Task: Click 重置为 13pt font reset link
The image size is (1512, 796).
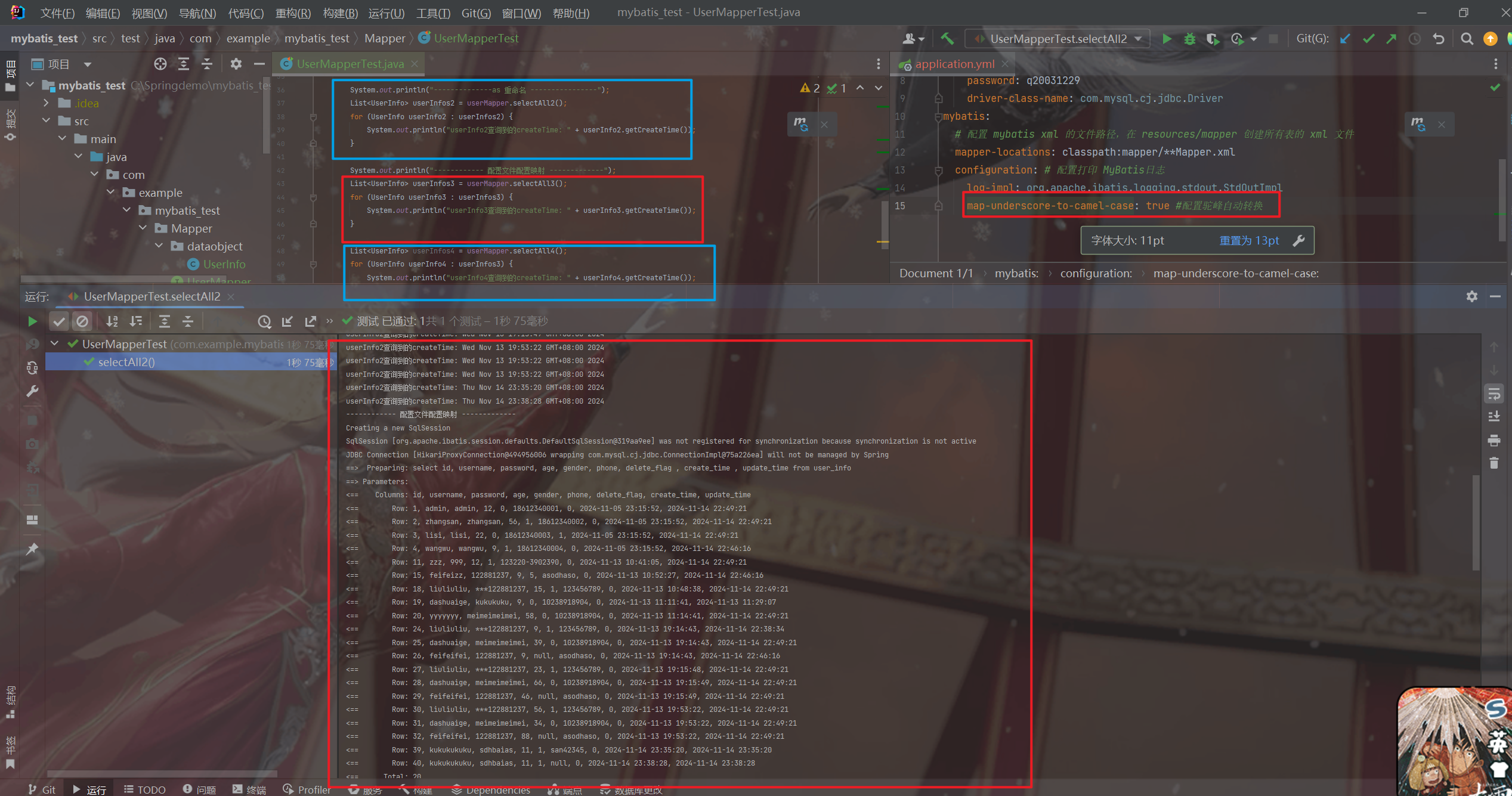Action: click(1249, 240)
